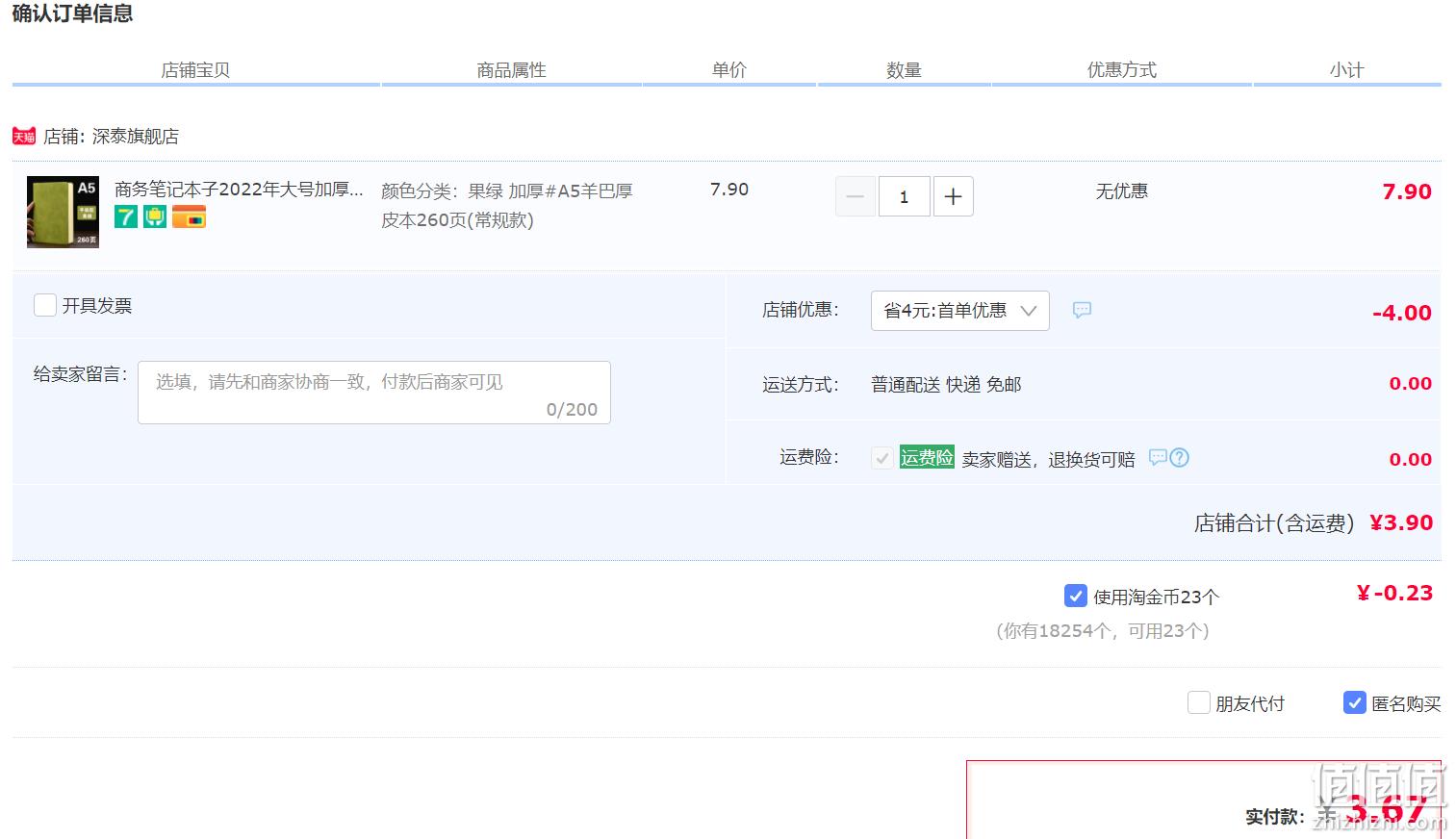
Task: Open the 深泰旗舰店 shop link
Action: [136, 137]
